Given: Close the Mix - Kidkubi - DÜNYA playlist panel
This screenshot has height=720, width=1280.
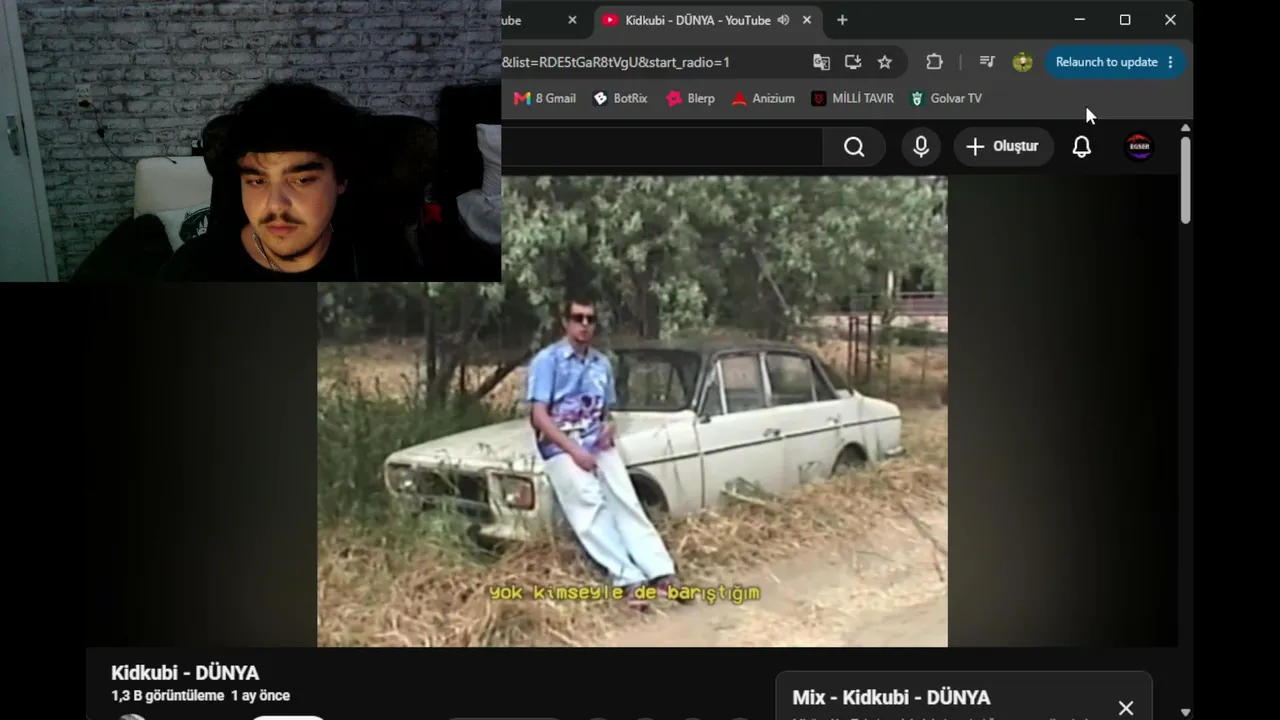Looking at the screenshot, I should tap(1126, 708).
